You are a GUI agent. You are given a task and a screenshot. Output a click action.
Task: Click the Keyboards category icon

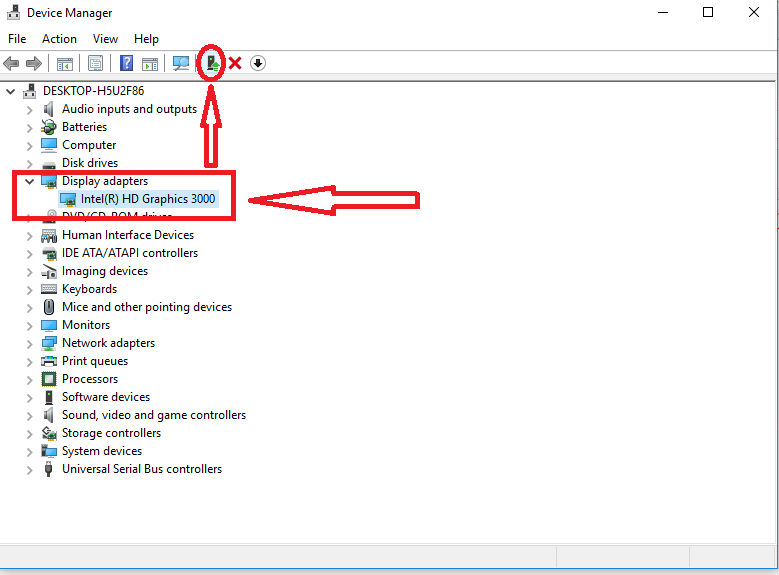tap(49, 289)
